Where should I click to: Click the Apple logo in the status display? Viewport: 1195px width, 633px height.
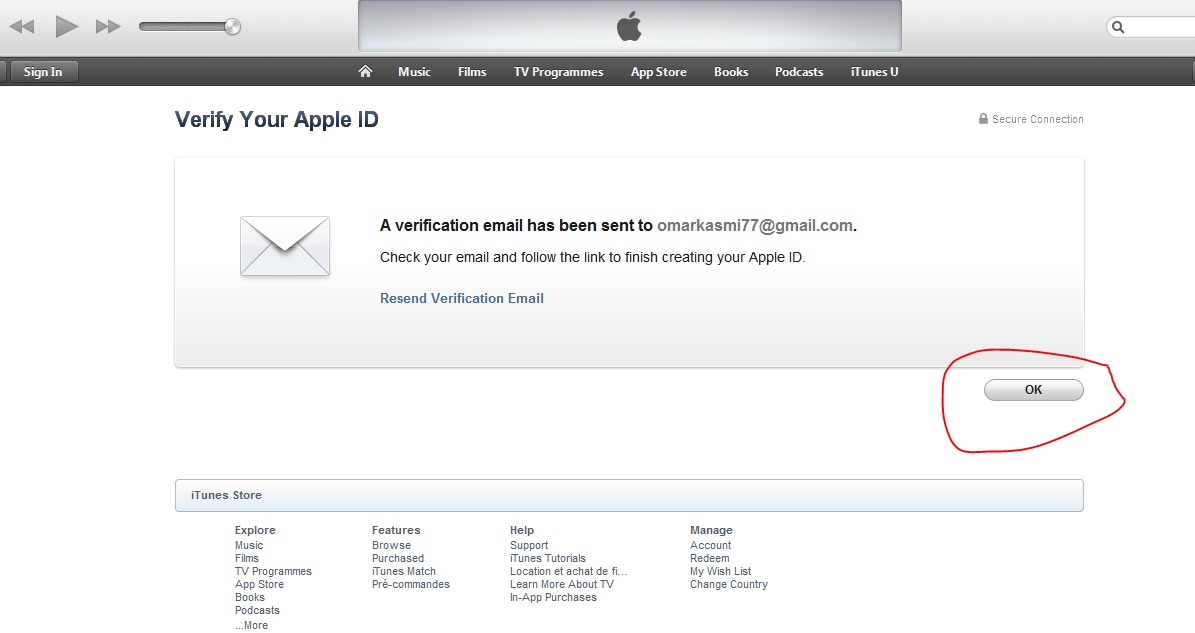tap(630, 27)
